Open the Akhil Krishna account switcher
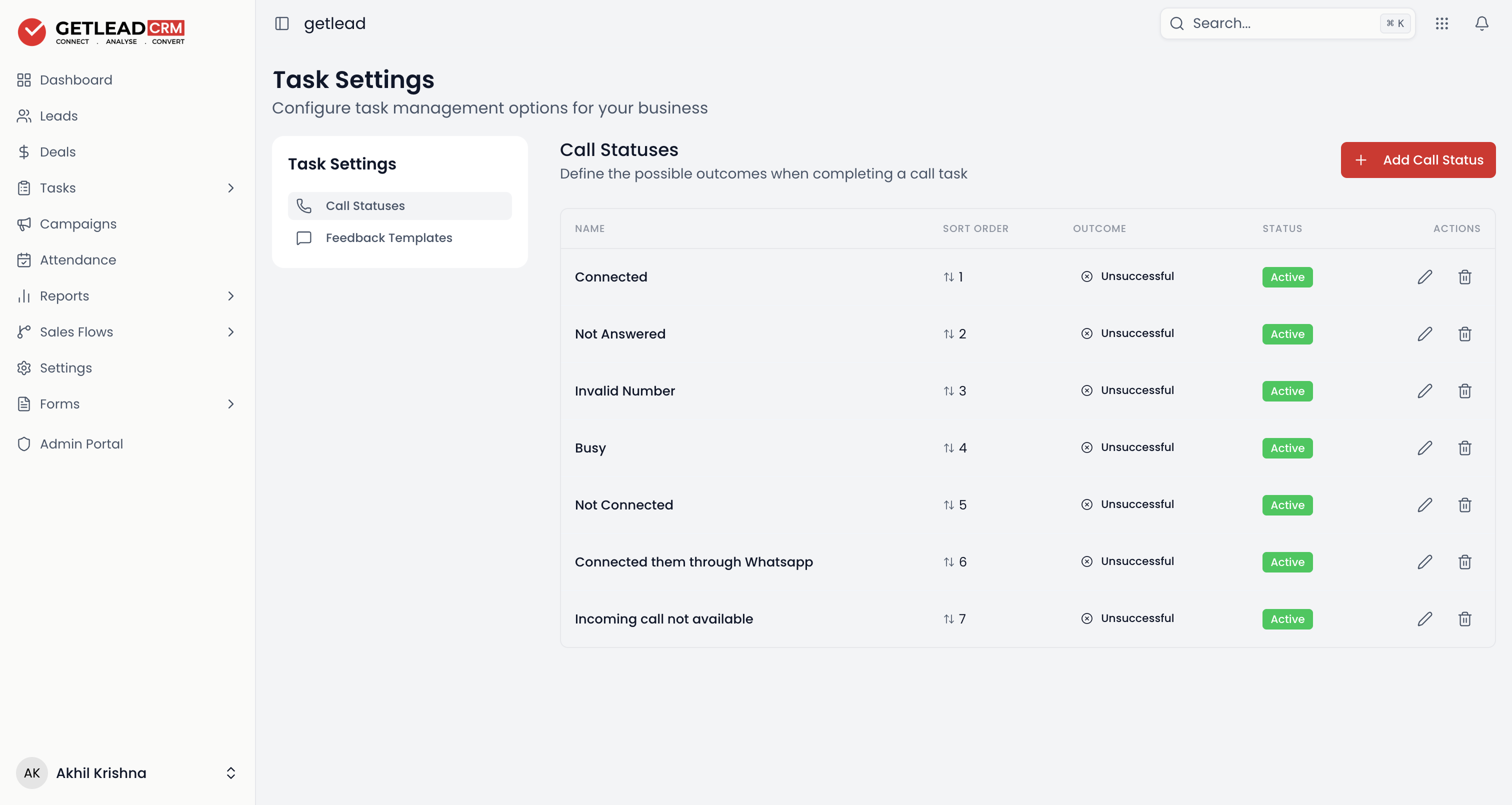This screenshot has width=1512, height=805. coord(126,772)
